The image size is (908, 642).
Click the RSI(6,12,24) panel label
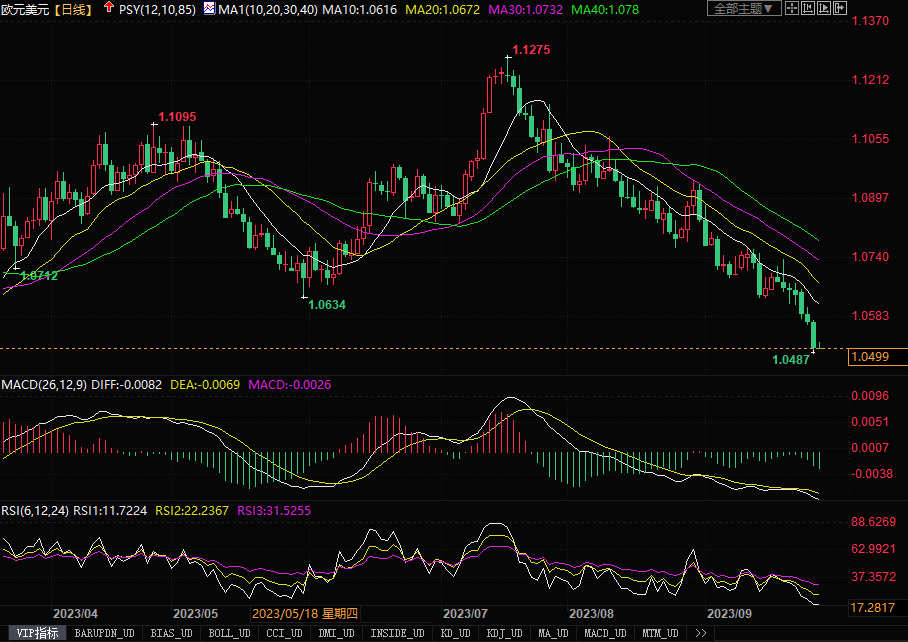coord(35,510)
